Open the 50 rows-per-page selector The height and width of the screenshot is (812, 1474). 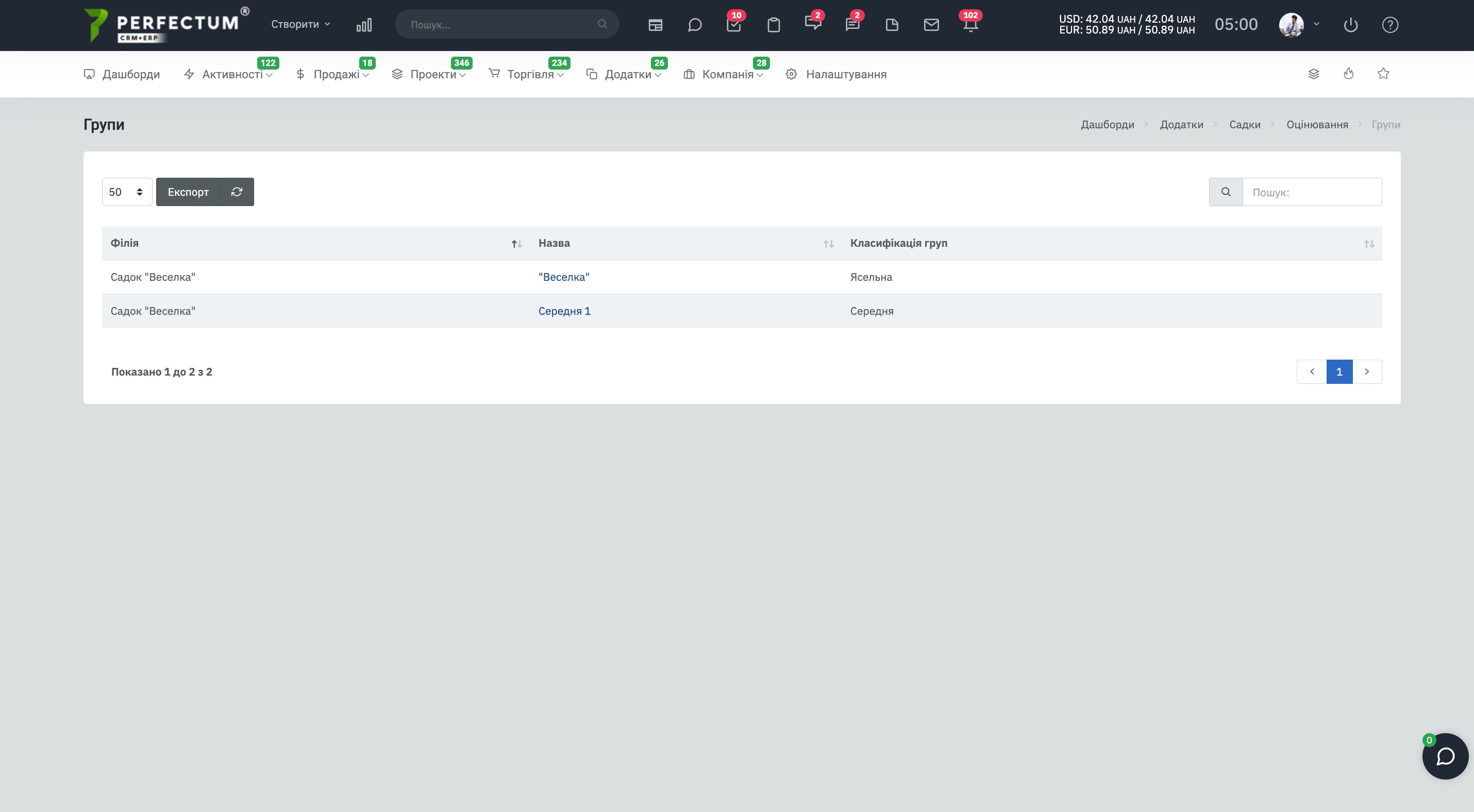[x=126, y=192]
